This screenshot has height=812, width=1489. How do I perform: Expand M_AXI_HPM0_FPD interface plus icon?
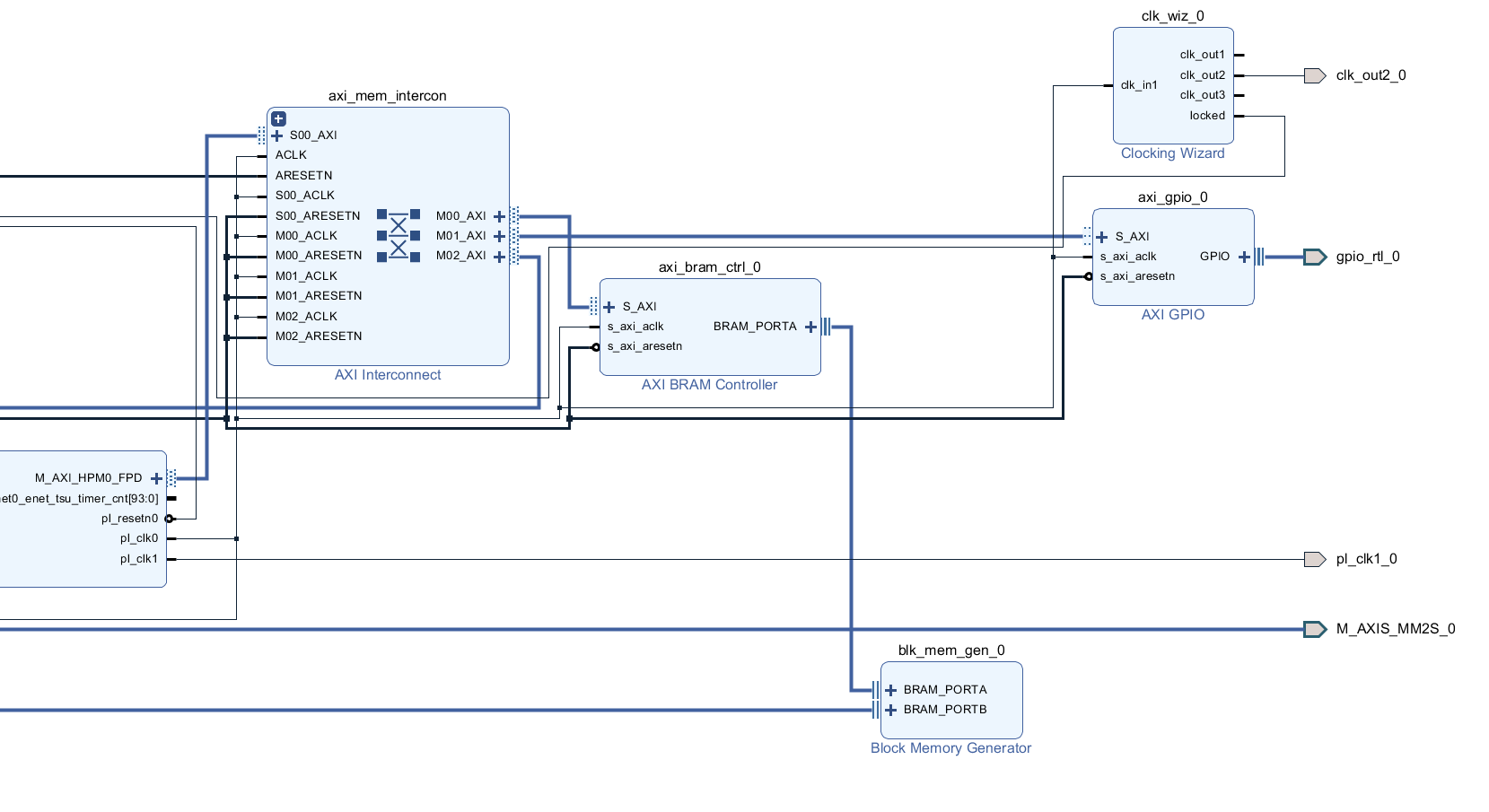point(156,478)
